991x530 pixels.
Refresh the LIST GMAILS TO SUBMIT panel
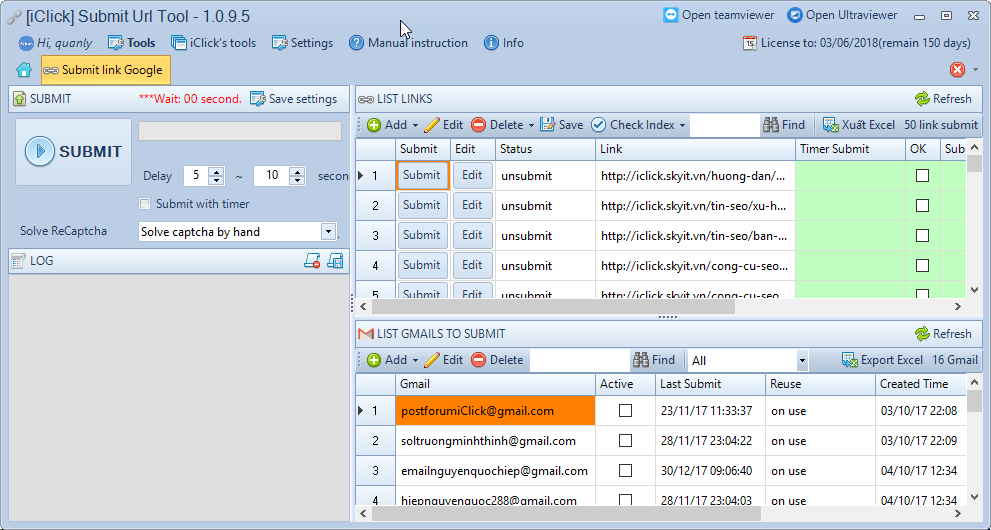click(943, 334)
